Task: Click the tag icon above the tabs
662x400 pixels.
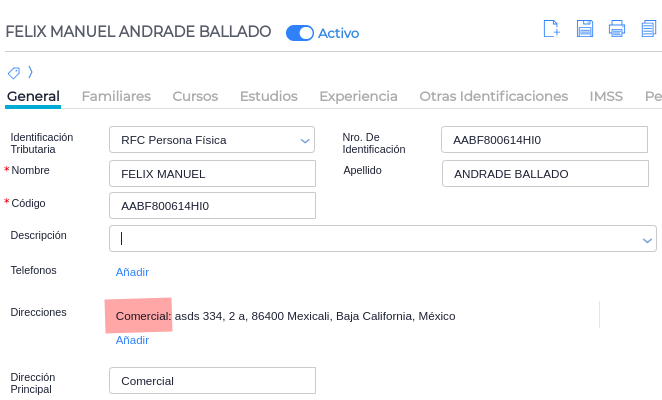Action: coord(14,72)
